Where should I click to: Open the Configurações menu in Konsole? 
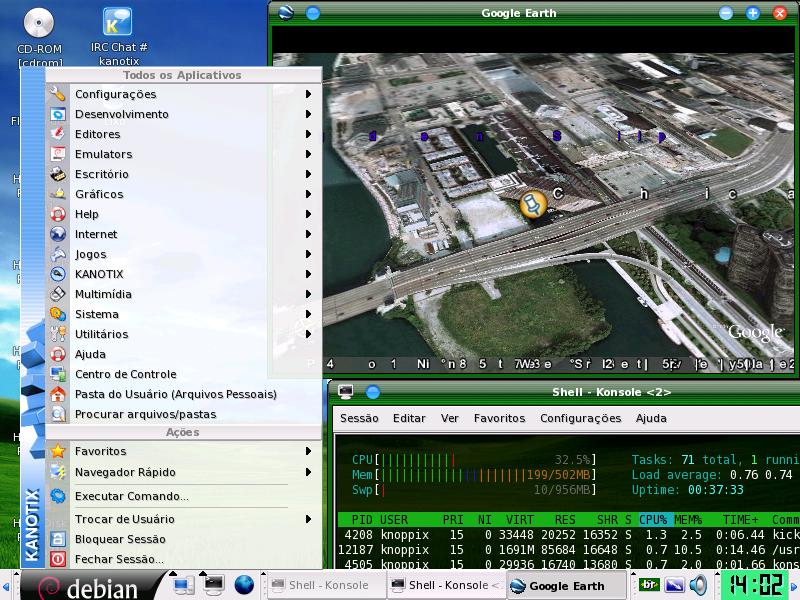click(x=581, y=418)
